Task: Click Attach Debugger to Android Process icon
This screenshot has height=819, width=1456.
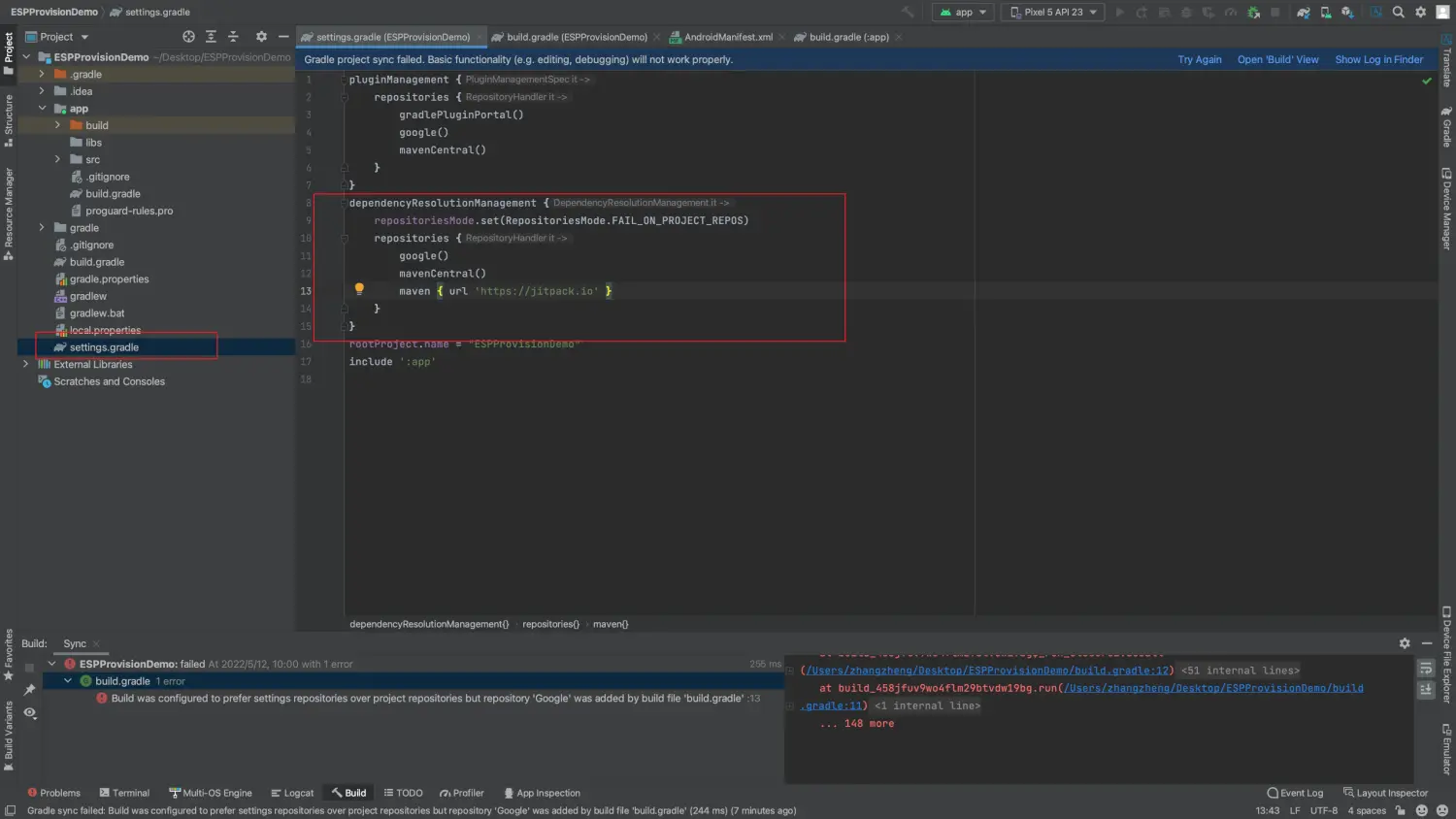Action: click(1253, 13)
